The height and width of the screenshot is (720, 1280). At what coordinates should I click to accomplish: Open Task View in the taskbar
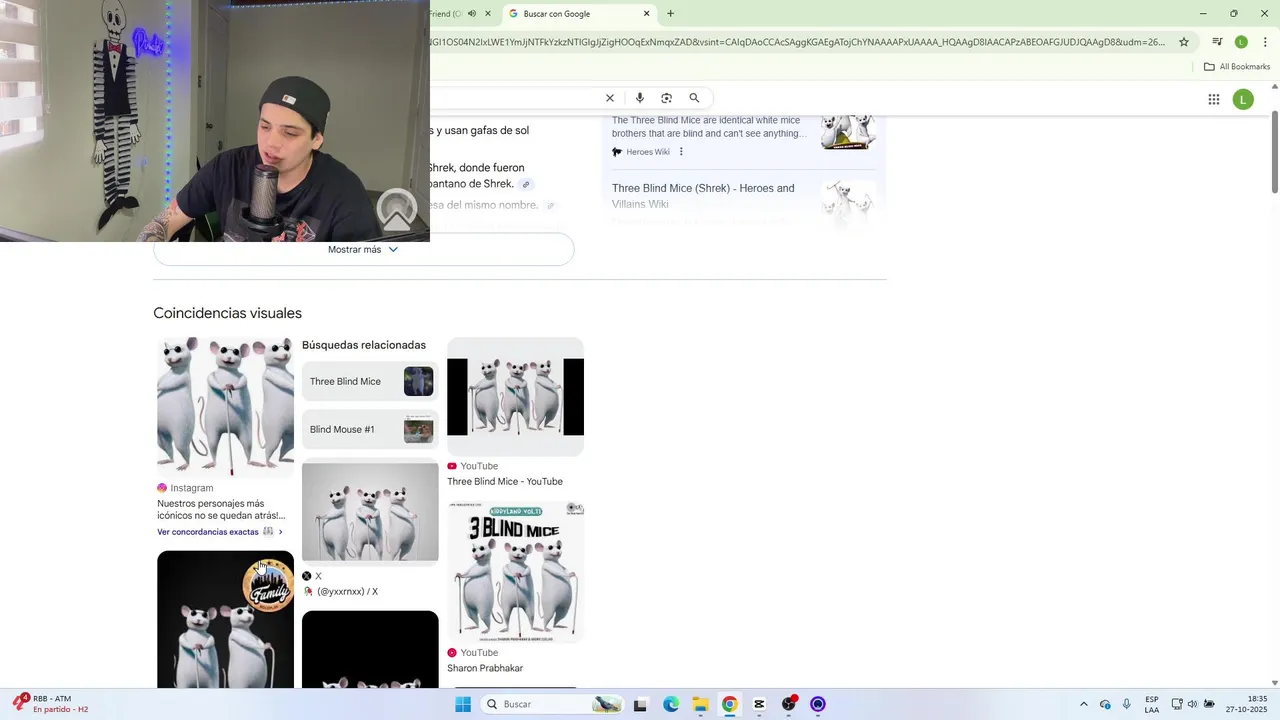640,704
